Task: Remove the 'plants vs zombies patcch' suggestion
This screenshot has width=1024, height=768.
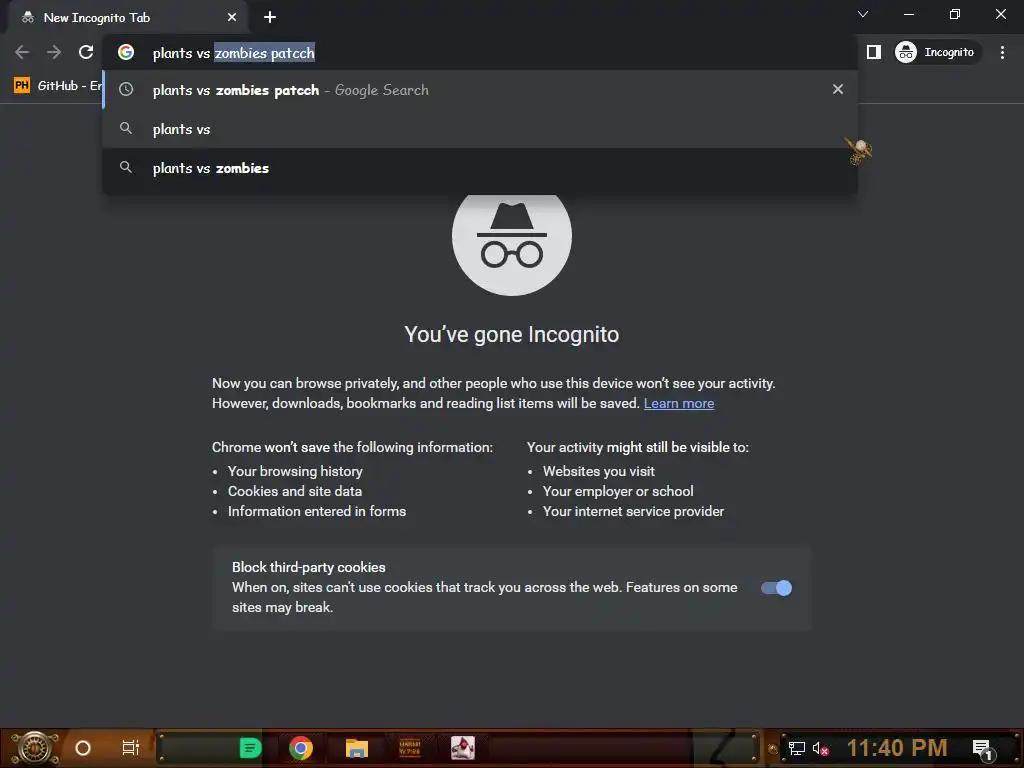Action: [838, 89]
